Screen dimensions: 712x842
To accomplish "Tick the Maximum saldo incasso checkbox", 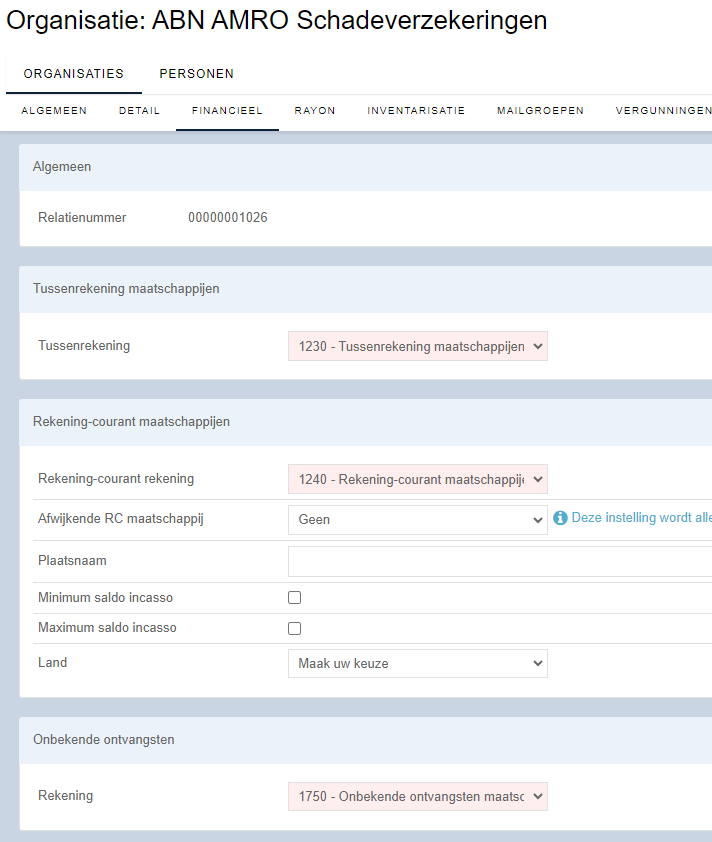I will click(294, 628).
